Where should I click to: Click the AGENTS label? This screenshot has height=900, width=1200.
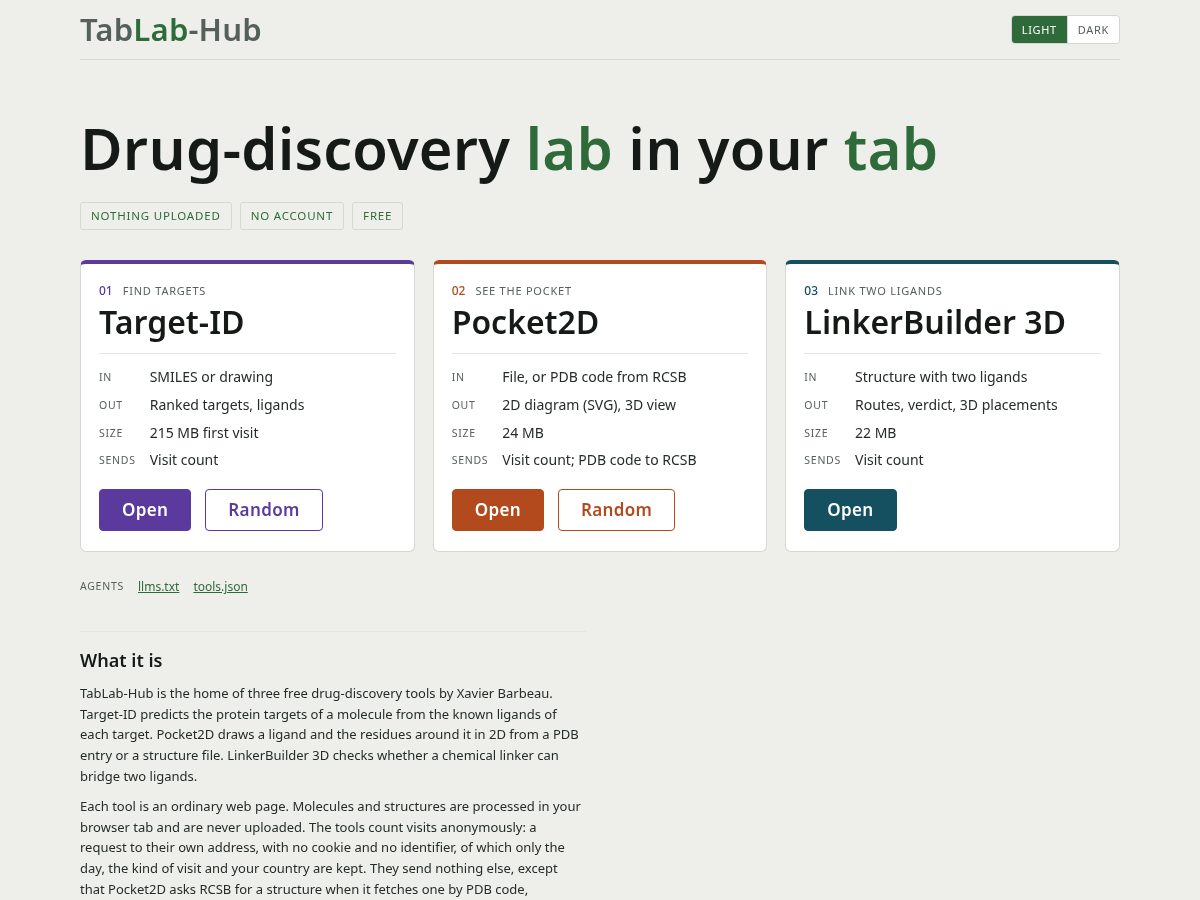click(102, 587)
